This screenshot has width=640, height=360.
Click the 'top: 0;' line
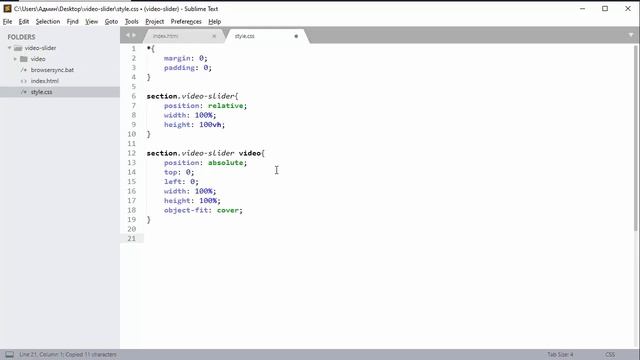click(179, 172)
